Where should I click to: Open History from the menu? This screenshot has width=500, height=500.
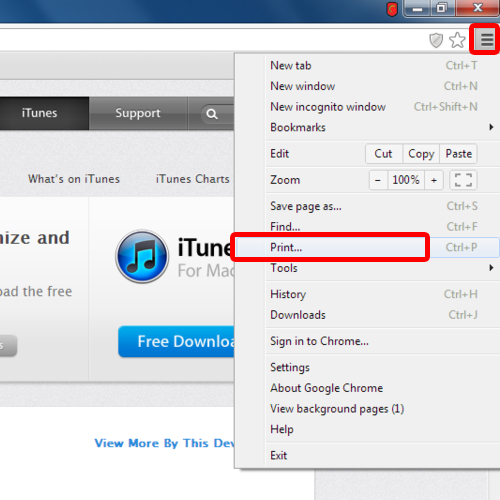point(383,294)
